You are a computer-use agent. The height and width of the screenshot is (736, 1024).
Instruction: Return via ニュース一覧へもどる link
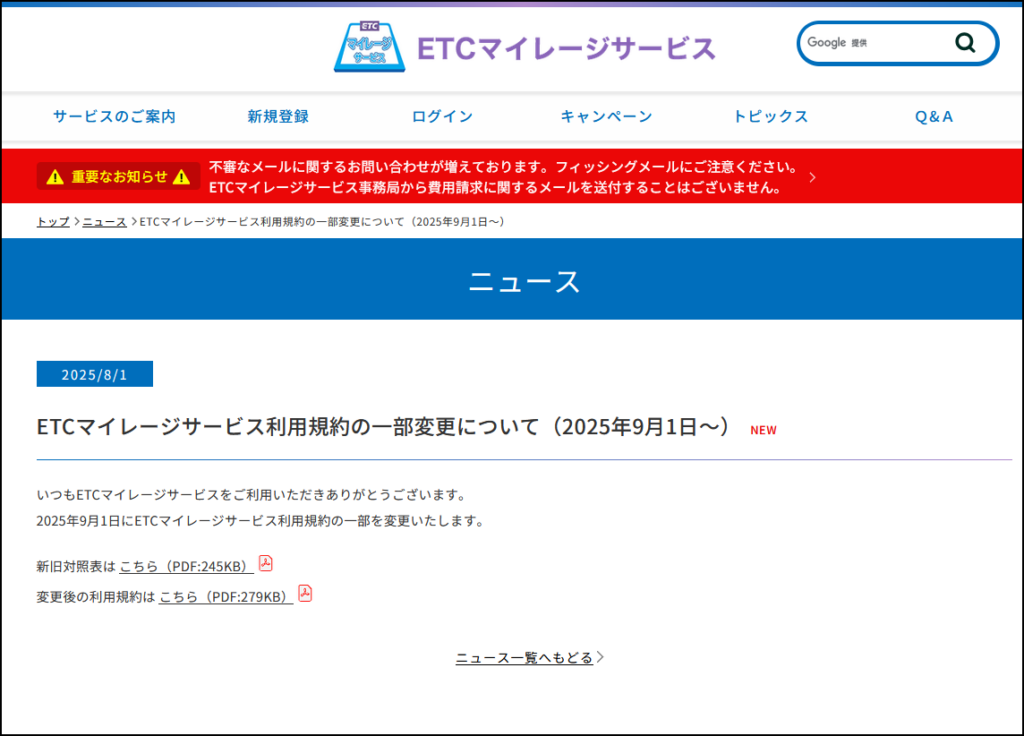pyautogui.click(x=524, y=658)
